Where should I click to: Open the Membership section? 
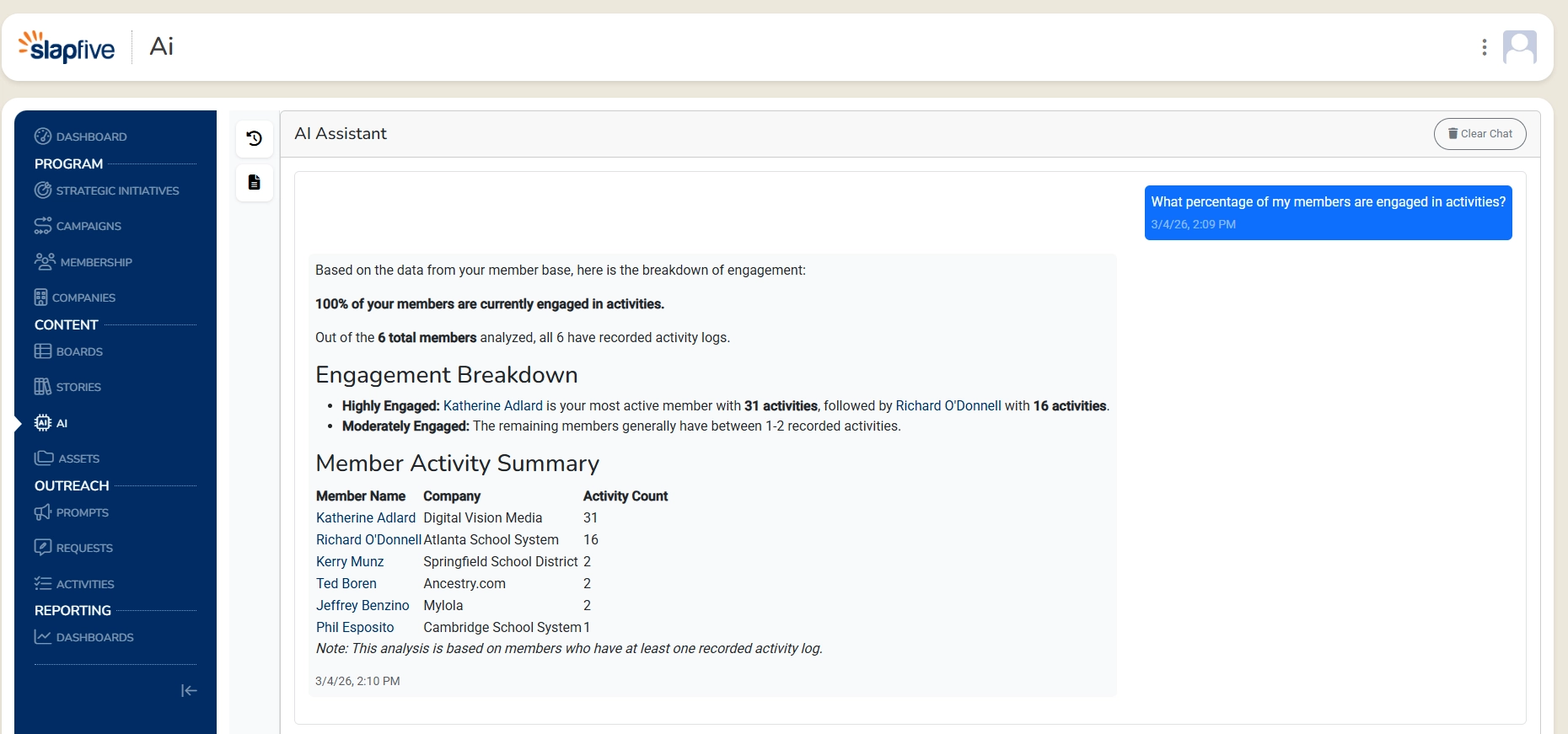pyautogui.click(x=83, y=262)
